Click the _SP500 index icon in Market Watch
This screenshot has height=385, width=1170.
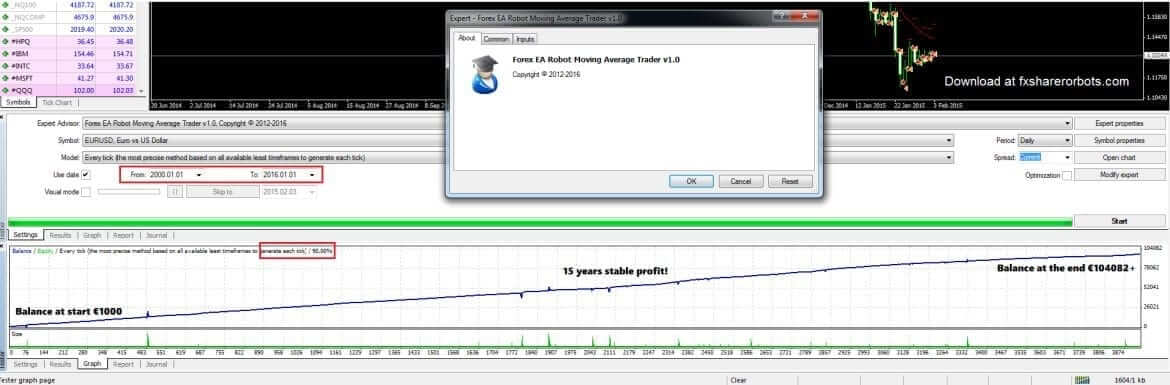pyautogui.click(x=5, y=30)
